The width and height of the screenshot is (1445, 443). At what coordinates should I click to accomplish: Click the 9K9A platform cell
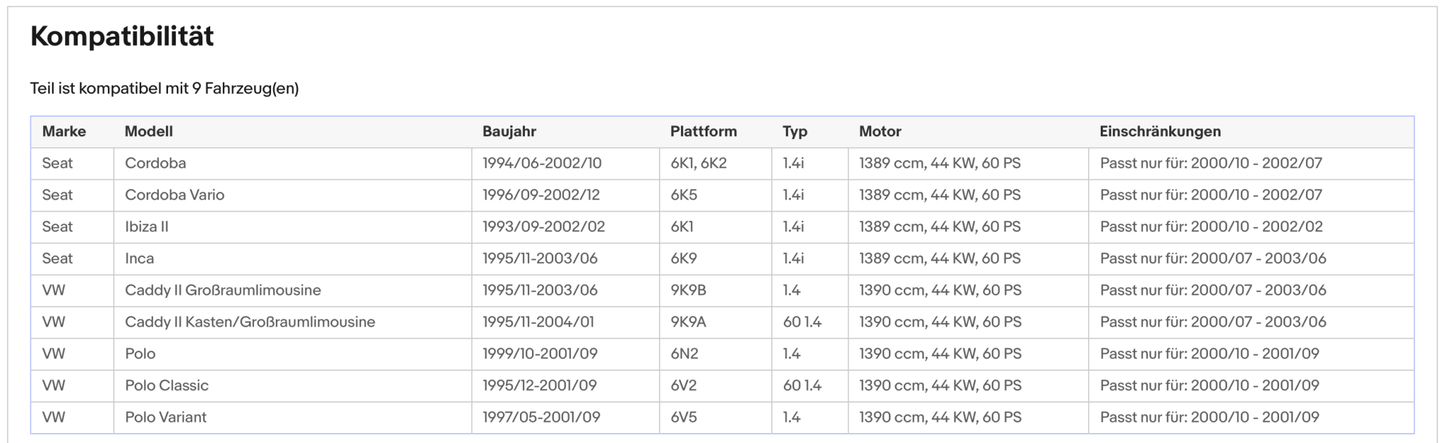pos(689,322)
